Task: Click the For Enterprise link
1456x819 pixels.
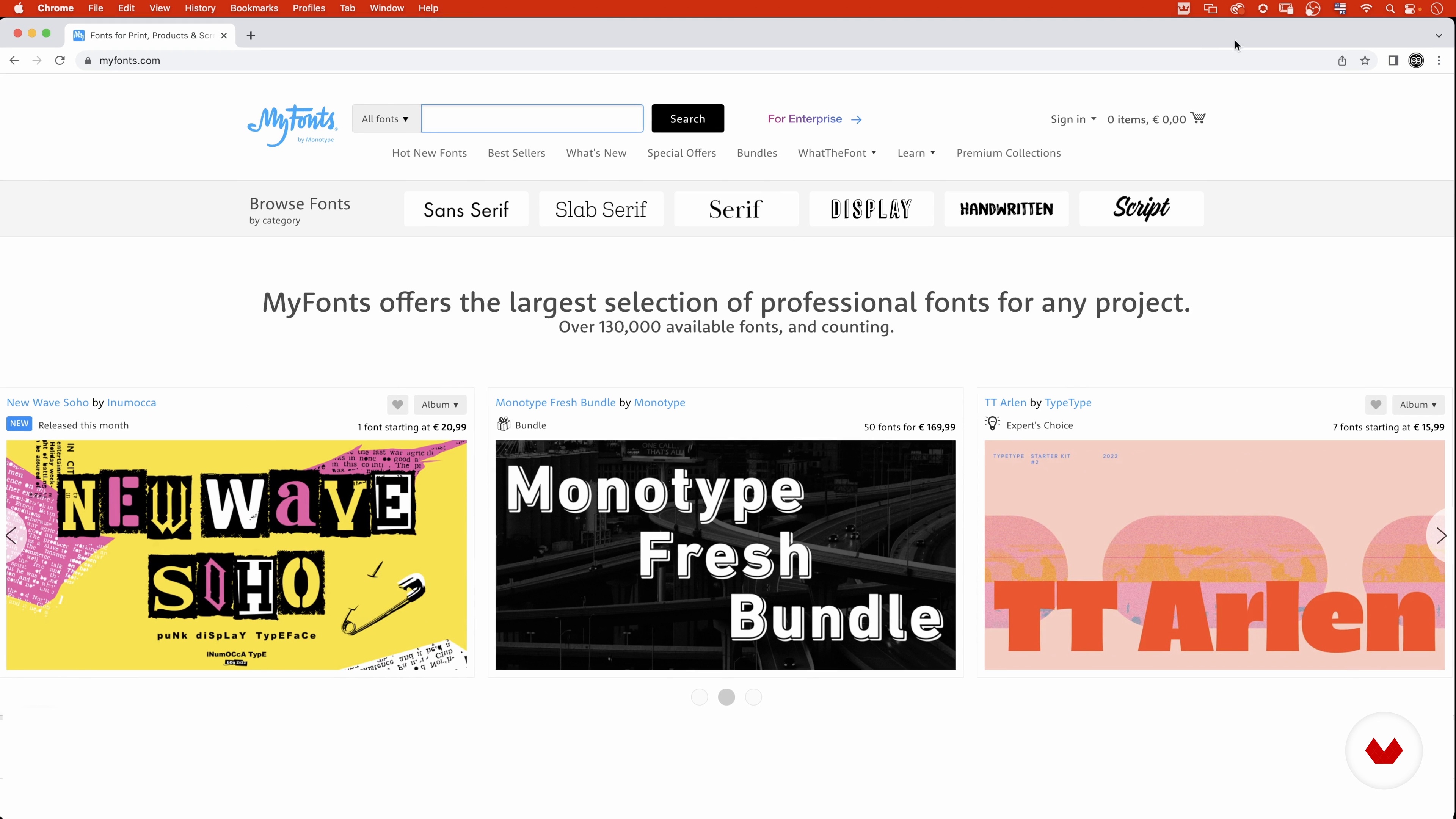Action: [x=805, y=119]
